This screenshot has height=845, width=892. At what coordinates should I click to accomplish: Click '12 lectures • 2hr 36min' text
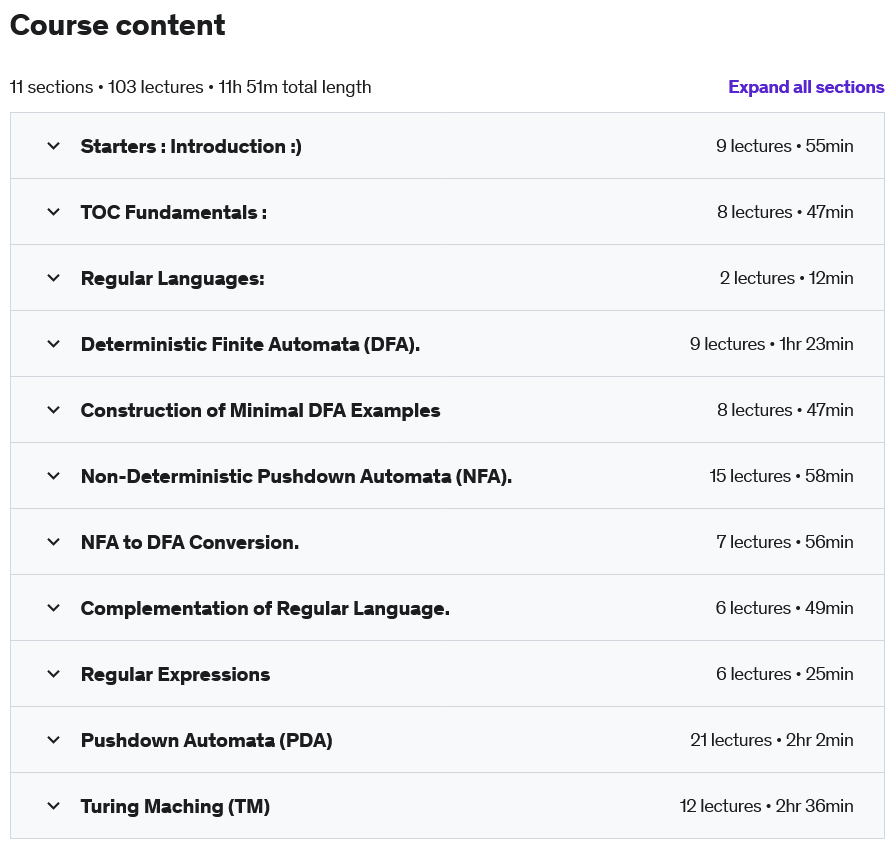[766, 806]
